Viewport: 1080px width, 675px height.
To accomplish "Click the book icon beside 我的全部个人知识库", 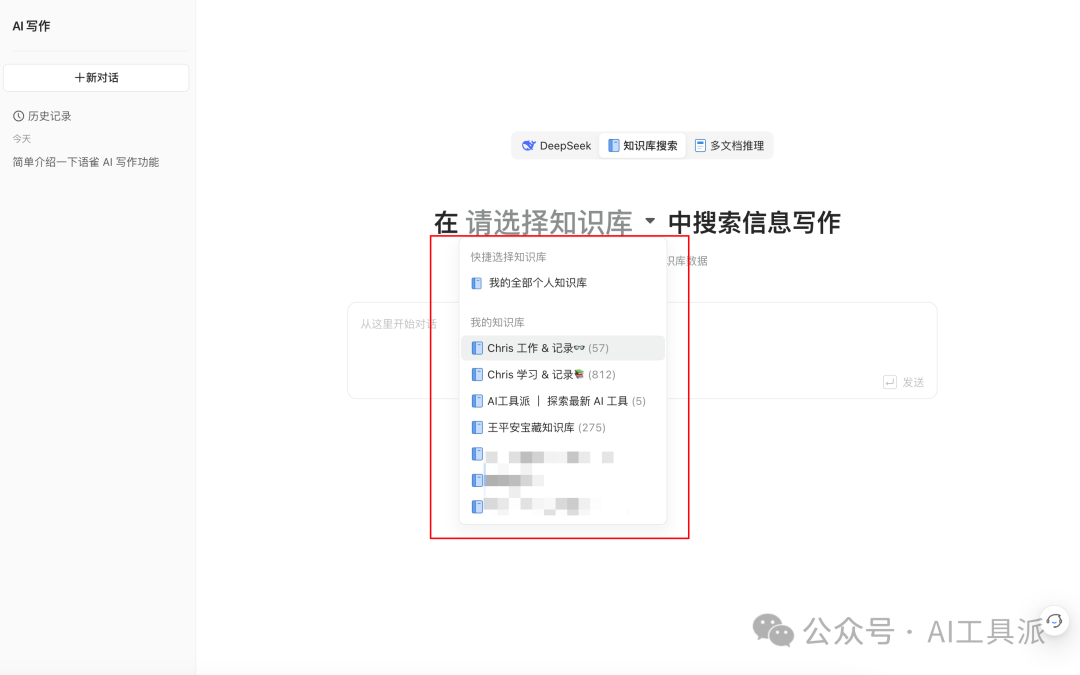I will click(x=476, y=283).
